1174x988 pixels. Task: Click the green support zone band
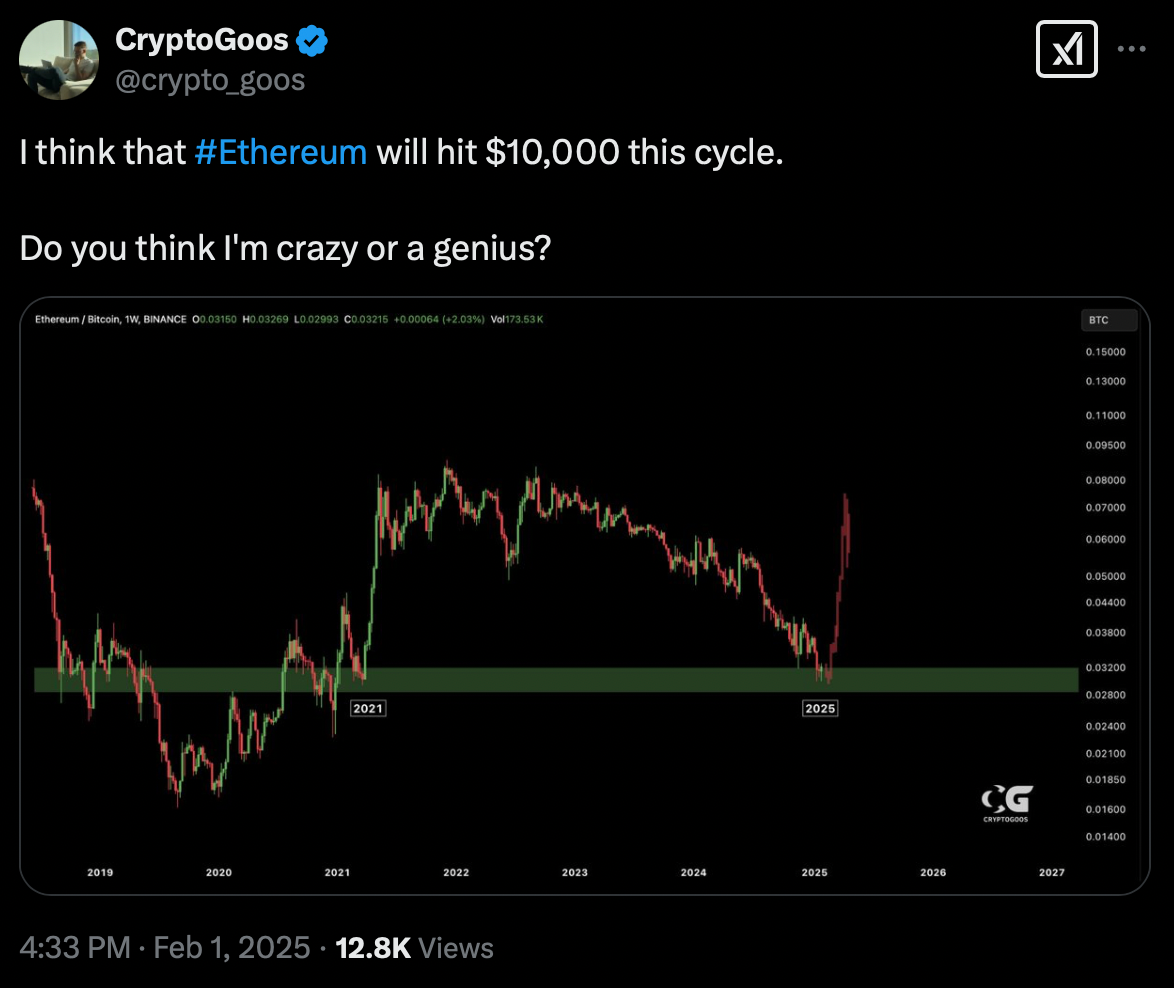[x=556, y=680]
